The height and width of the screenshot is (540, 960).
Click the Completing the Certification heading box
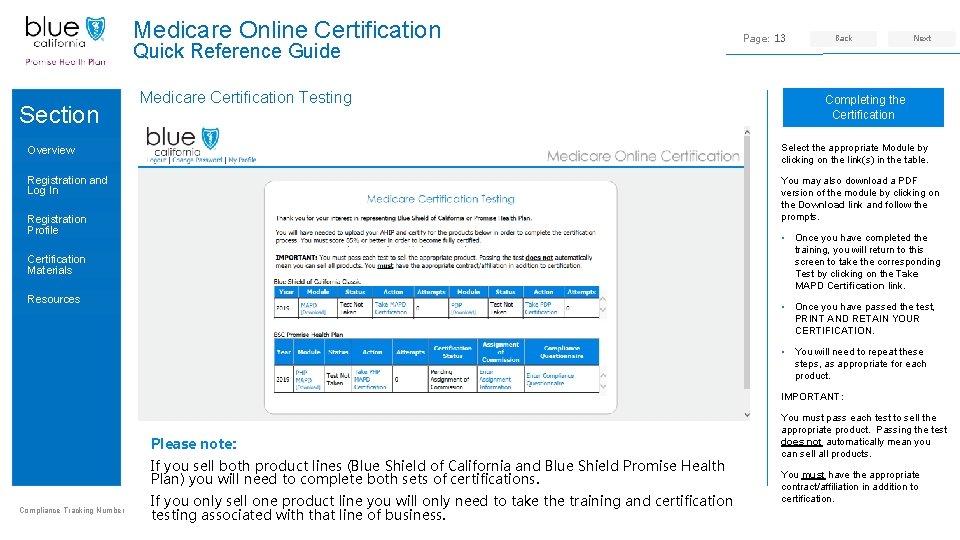coord(863,107)
